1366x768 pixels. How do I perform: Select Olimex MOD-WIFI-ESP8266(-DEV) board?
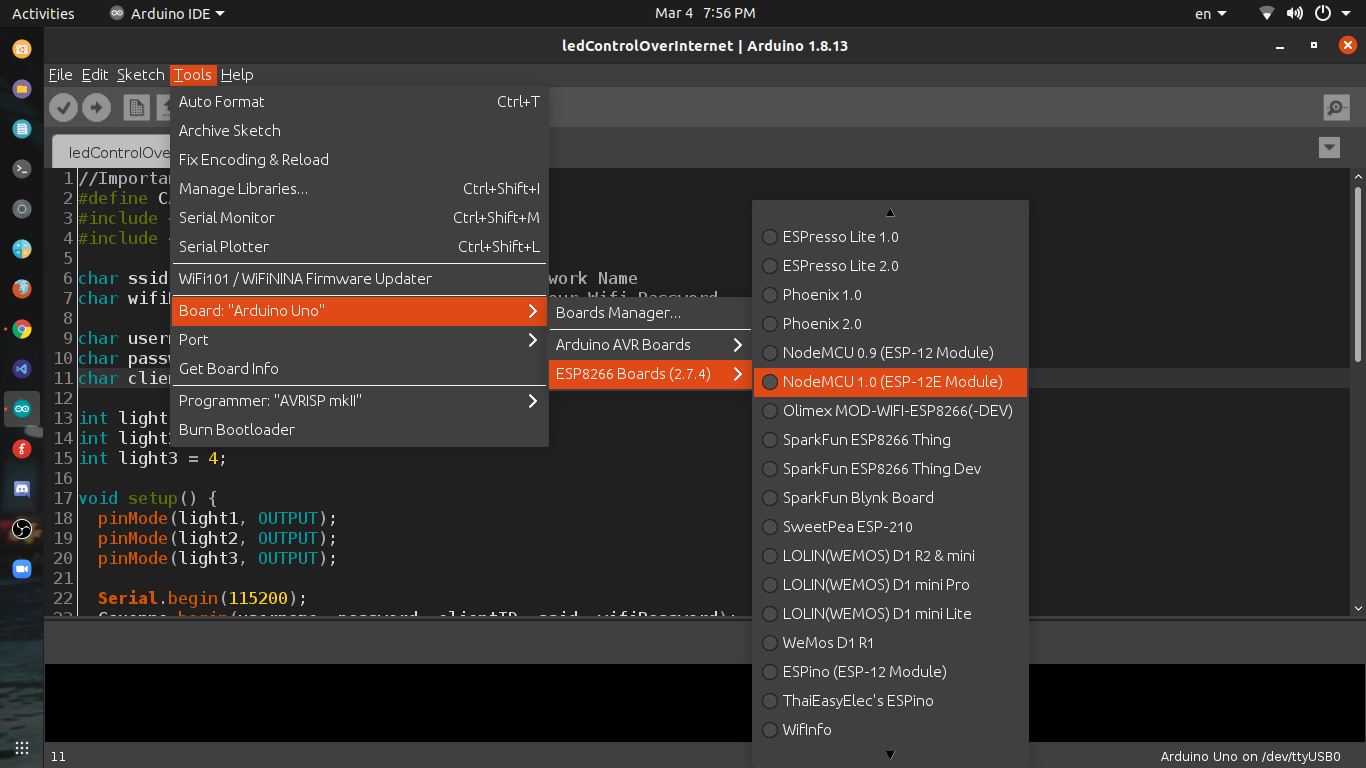point(890,411)
